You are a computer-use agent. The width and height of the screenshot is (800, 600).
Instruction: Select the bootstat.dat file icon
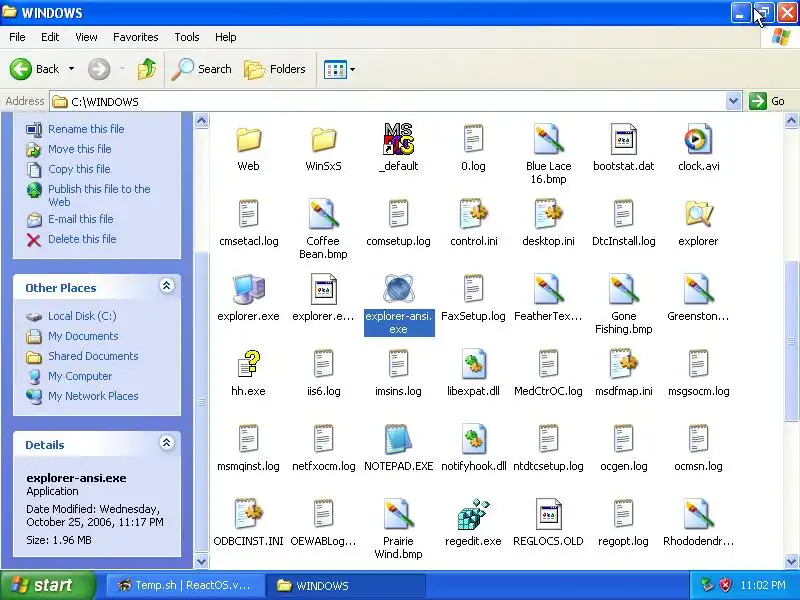coord(623,139)
